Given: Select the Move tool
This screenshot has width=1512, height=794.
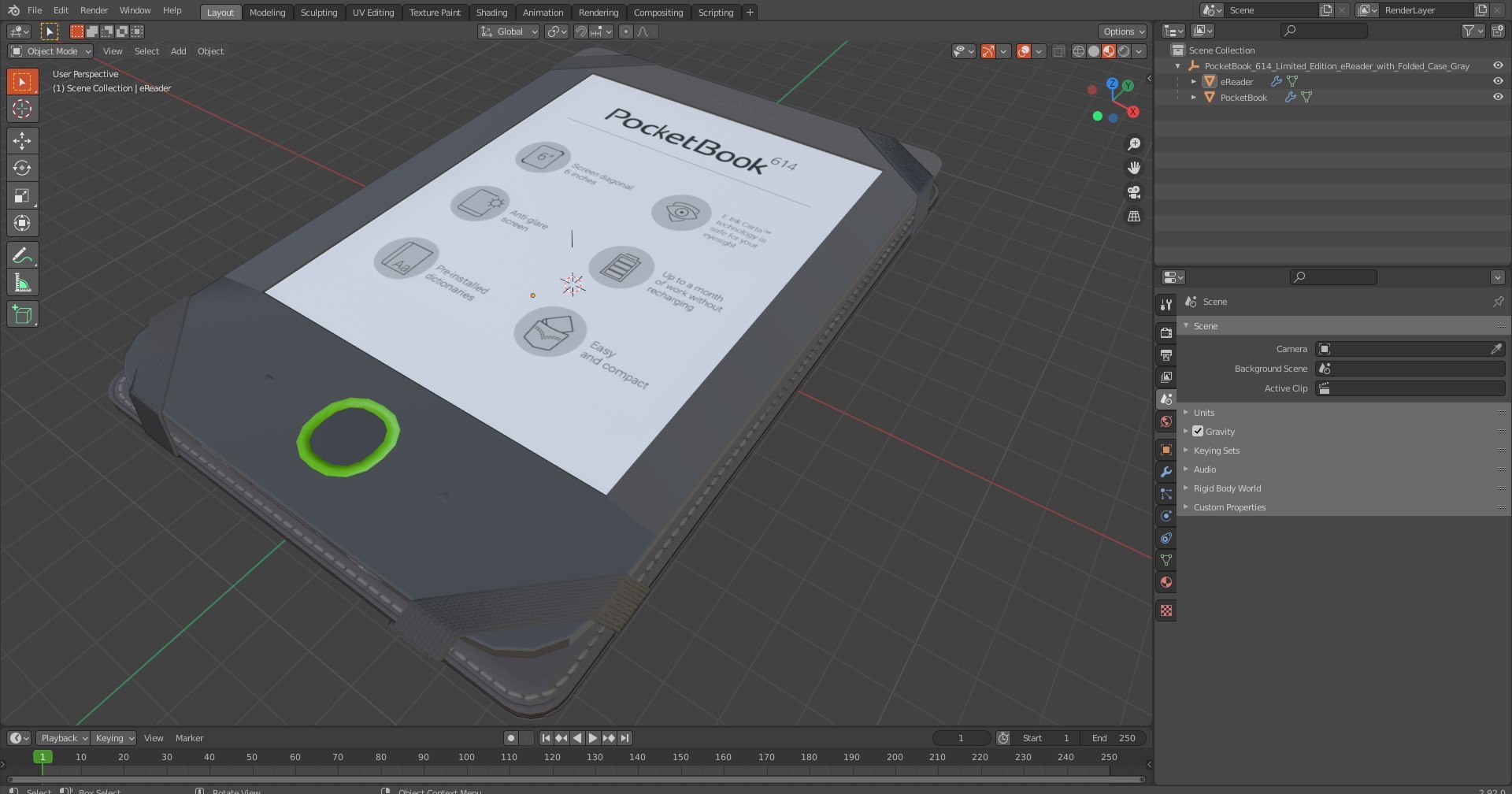Looking at the screenshot, I should click(22, 140).
